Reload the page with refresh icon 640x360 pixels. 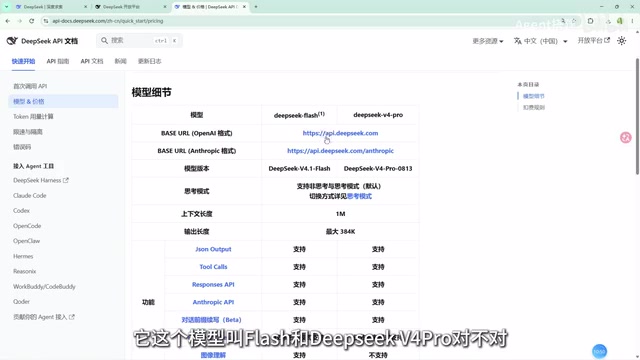click(31, 21)
